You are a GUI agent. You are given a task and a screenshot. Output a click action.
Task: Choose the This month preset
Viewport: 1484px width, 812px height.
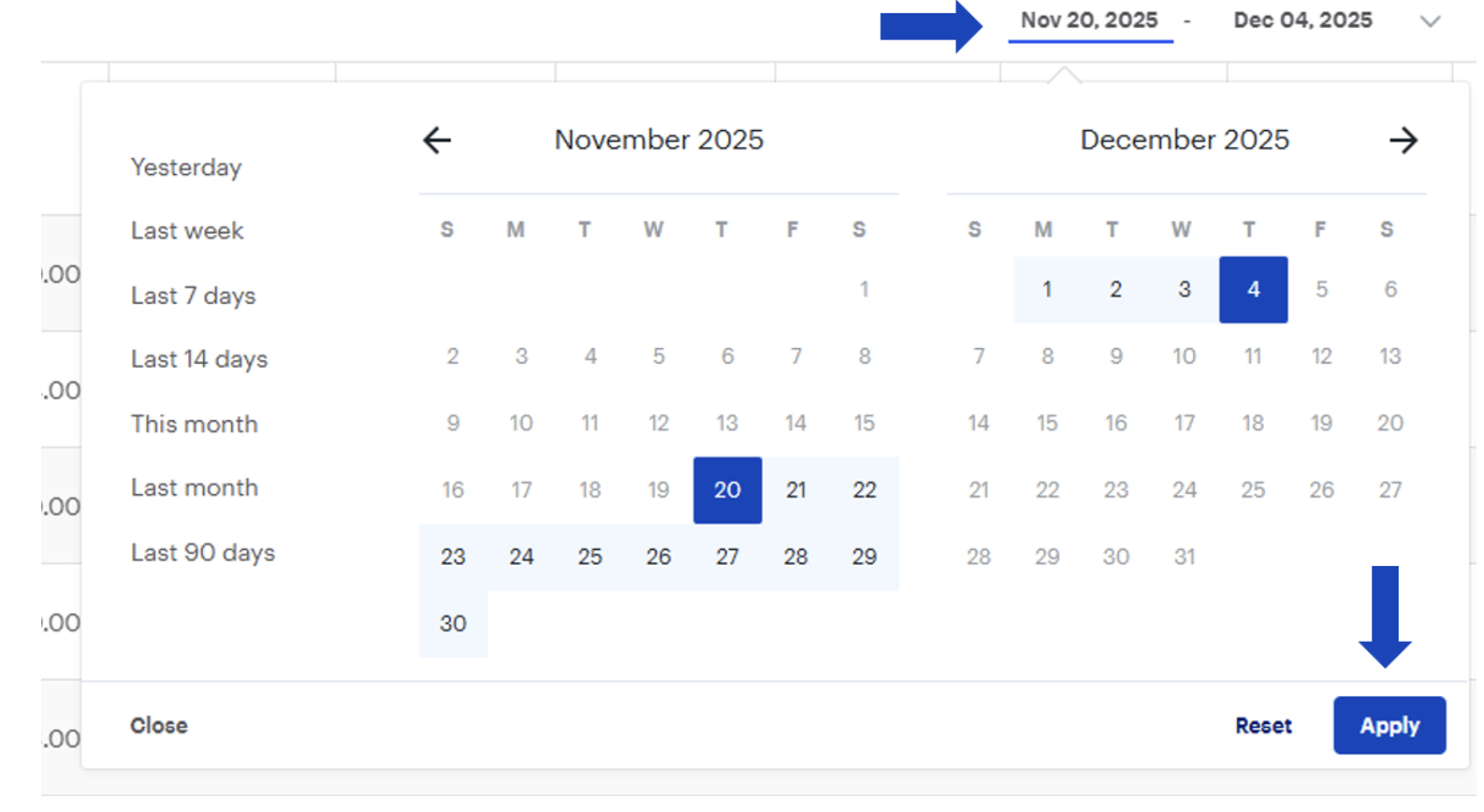coord(194,424)
